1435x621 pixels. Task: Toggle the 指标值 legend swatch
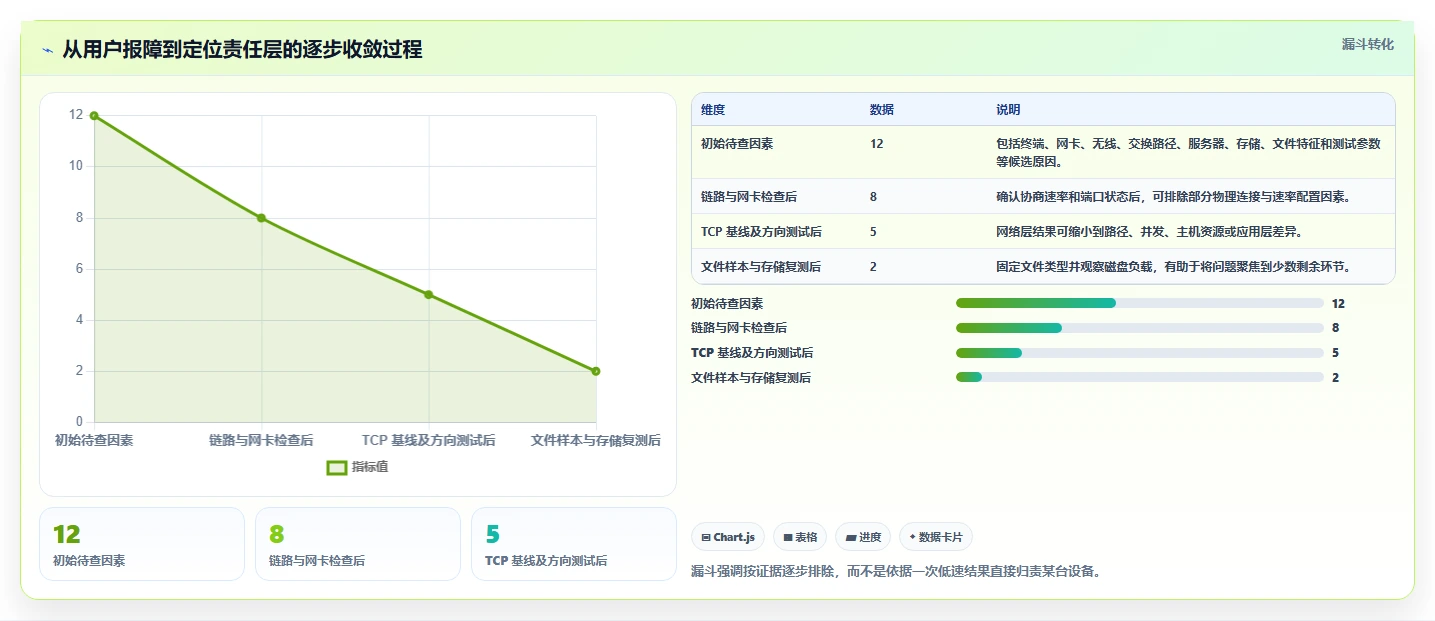click(x=337, y=467)
